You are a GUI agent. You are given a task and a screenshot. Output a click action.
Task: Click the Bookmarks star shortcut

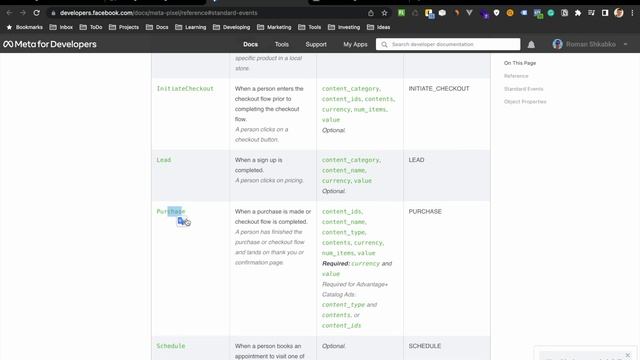pyautogui.click(x=25, y=27)
